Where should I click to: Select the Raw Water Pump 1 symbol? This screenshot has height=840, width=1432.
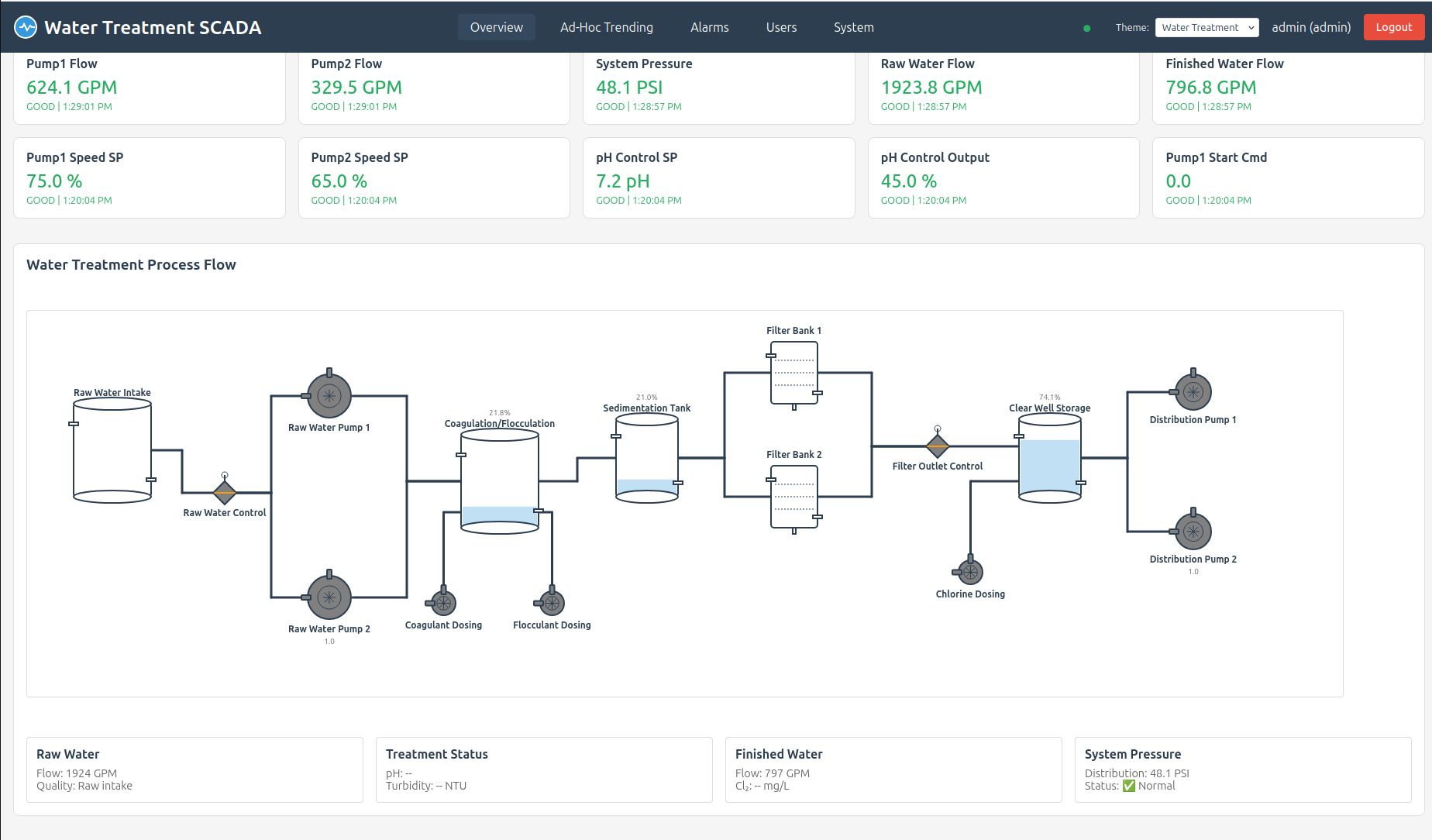tap(329, 395)
